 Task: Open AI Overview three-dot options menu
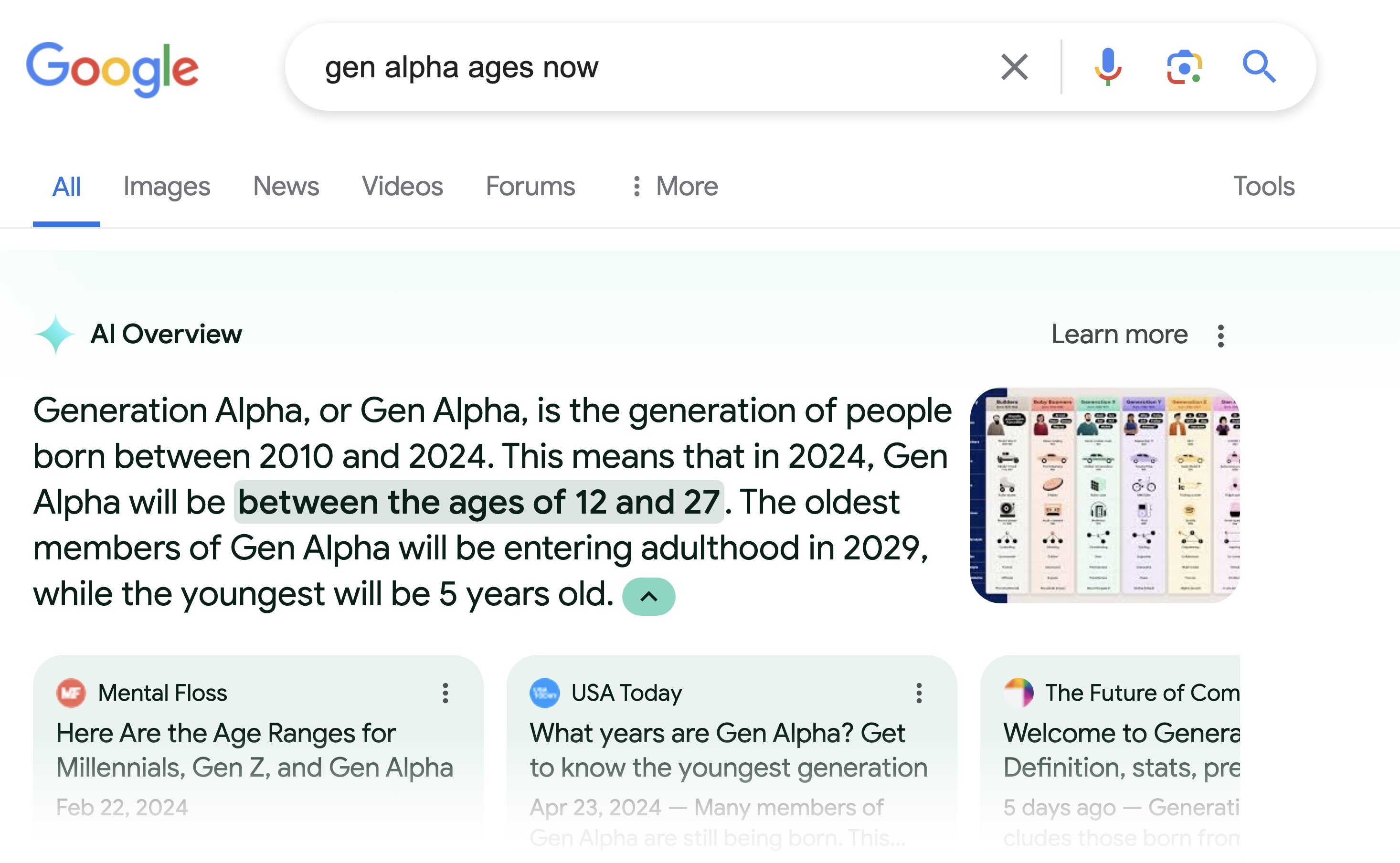1220,336
